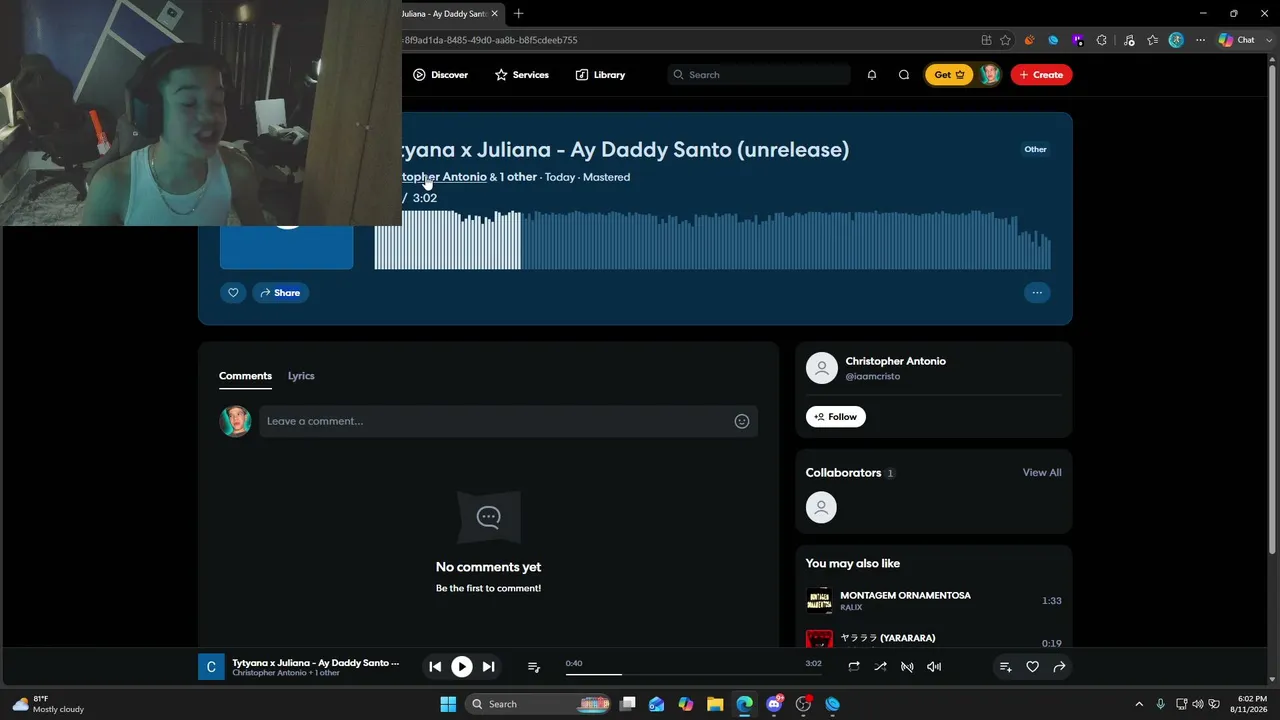Open Copilot Chat in the browser

[x=1237, y=40]
